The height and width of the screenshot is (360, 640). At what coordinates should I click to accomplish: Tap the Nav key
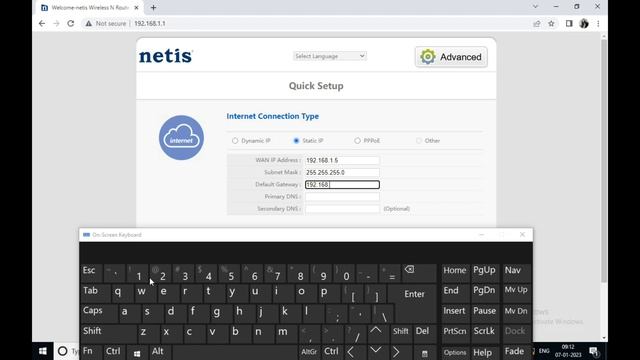point(516,273)
